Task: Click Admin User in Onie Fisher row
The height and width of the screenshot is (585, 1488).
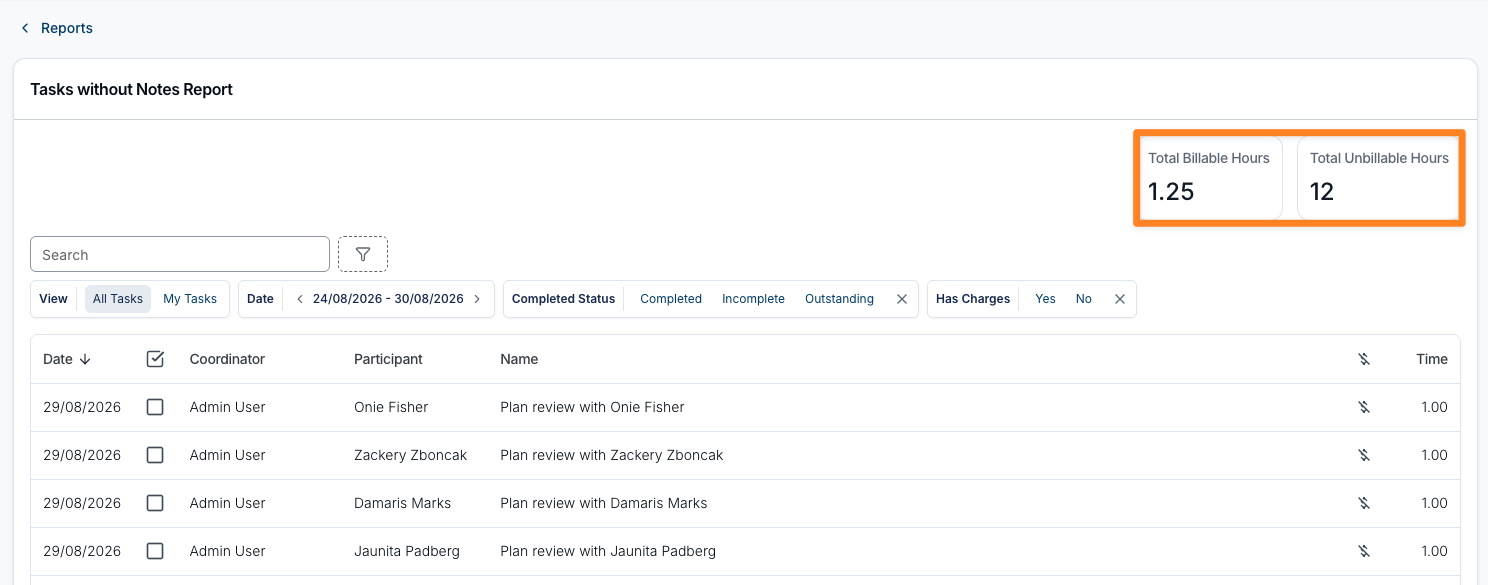Action: tap(227, 407)
